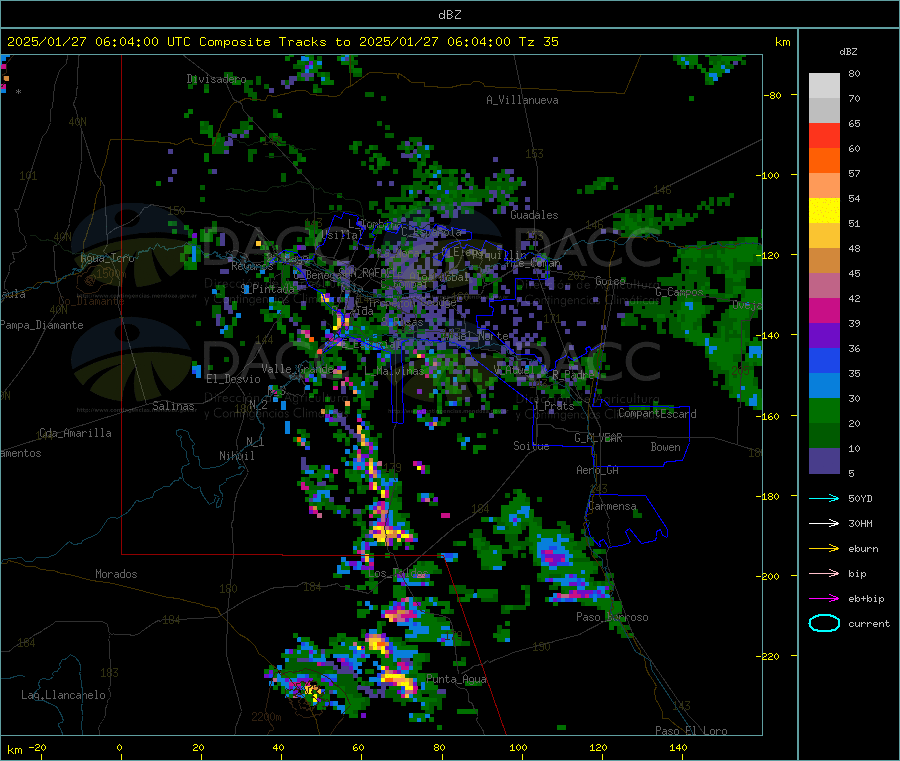Click the yellow eburn arrow in legend
The width and height of the screenshot is (900, 761).
point(824,549)
